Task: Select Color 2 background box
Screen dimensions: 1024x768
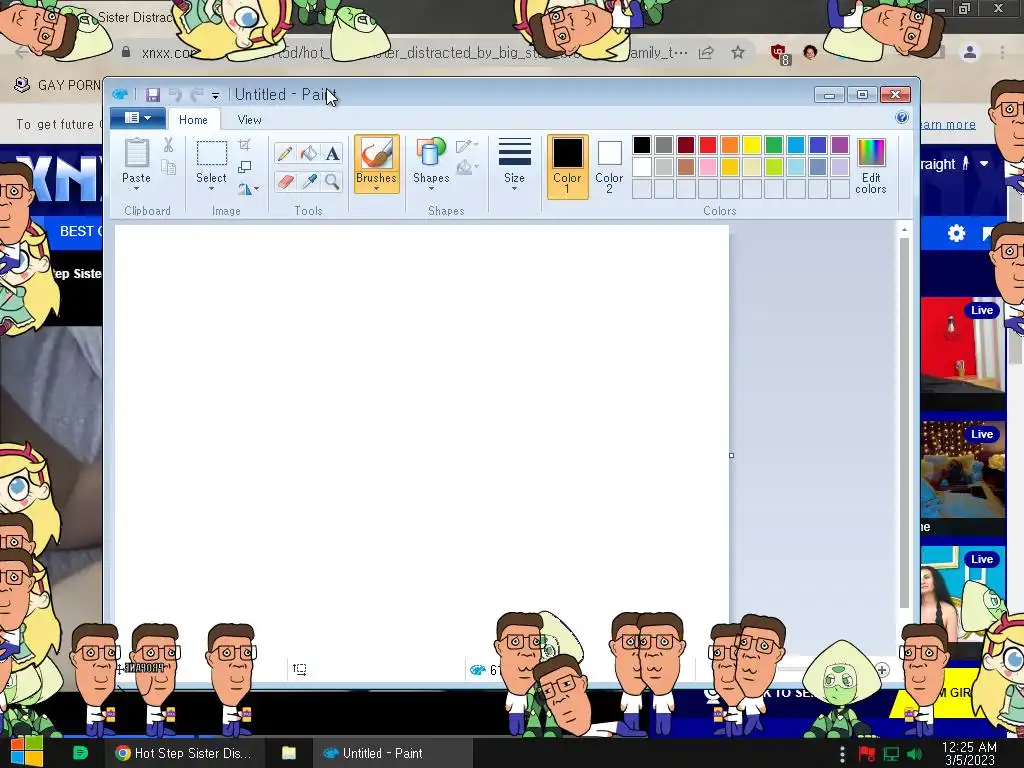Action: click(609, 166)
